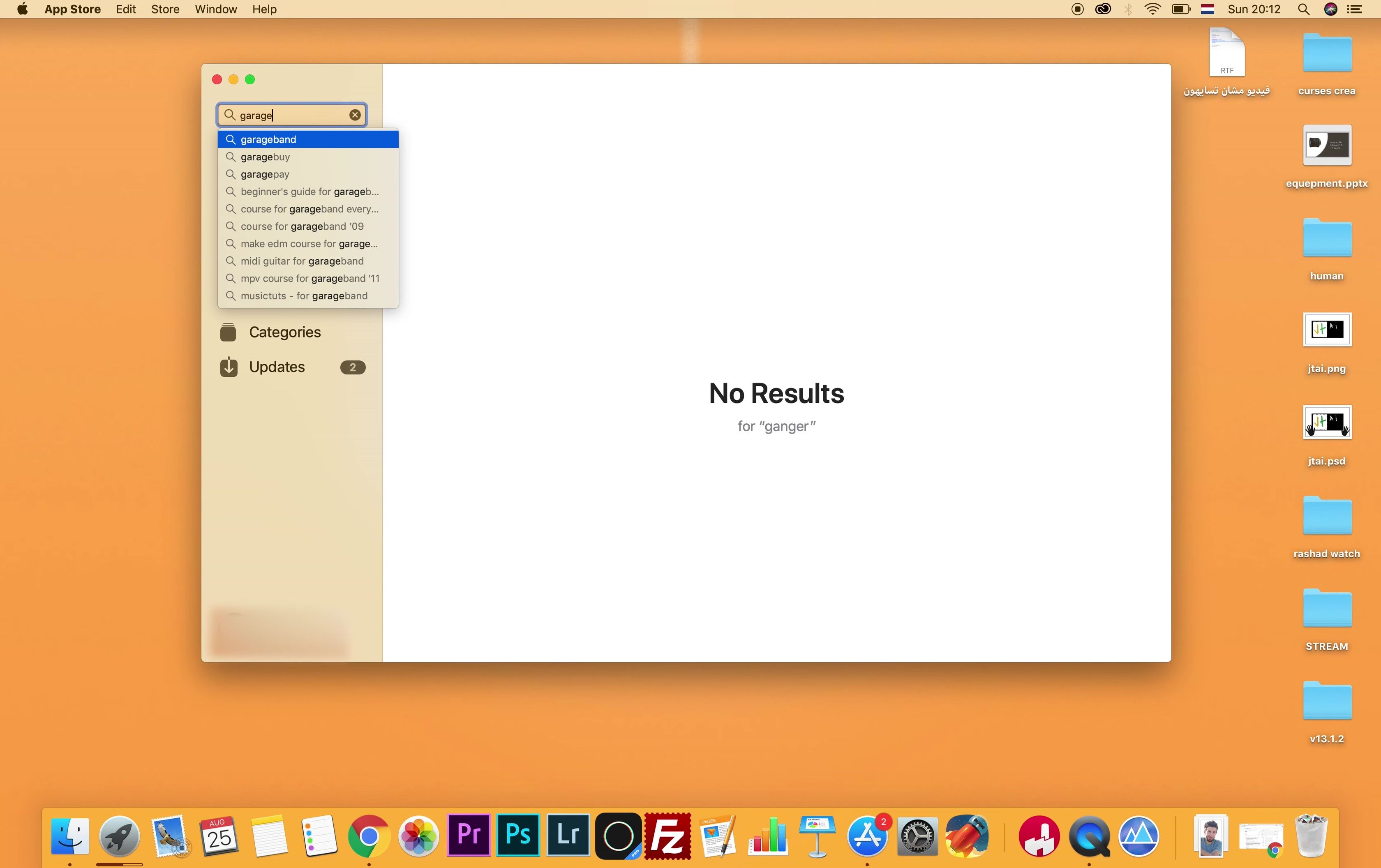Open System Preferences in the Dock
Viewport: 1381px width, 868px height.
click(917, 836)
